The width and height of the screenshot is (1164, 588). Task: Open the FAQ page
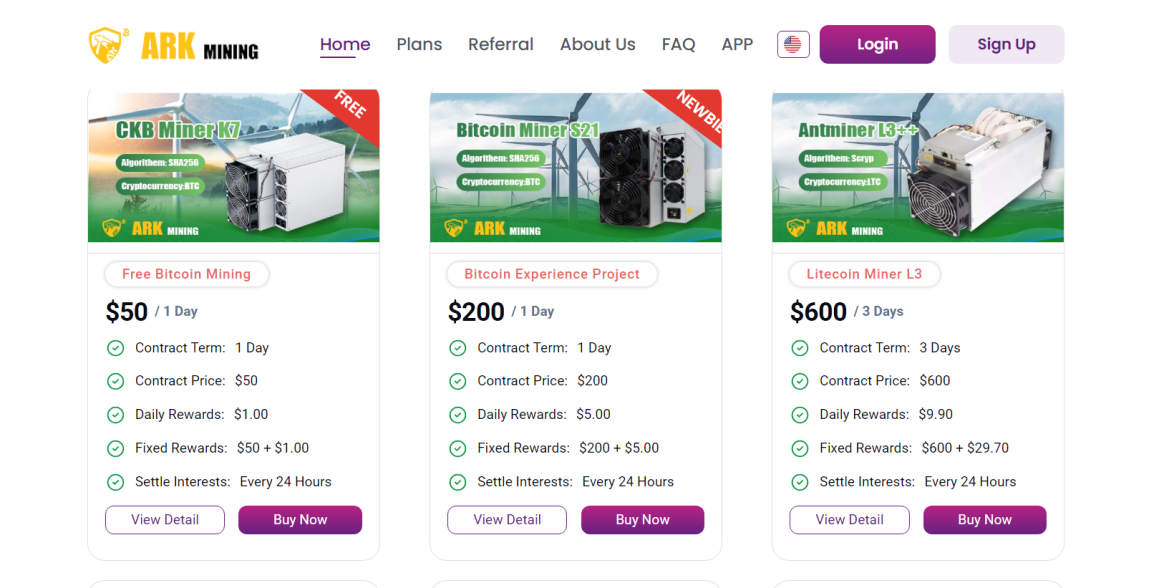coord(678,44)
